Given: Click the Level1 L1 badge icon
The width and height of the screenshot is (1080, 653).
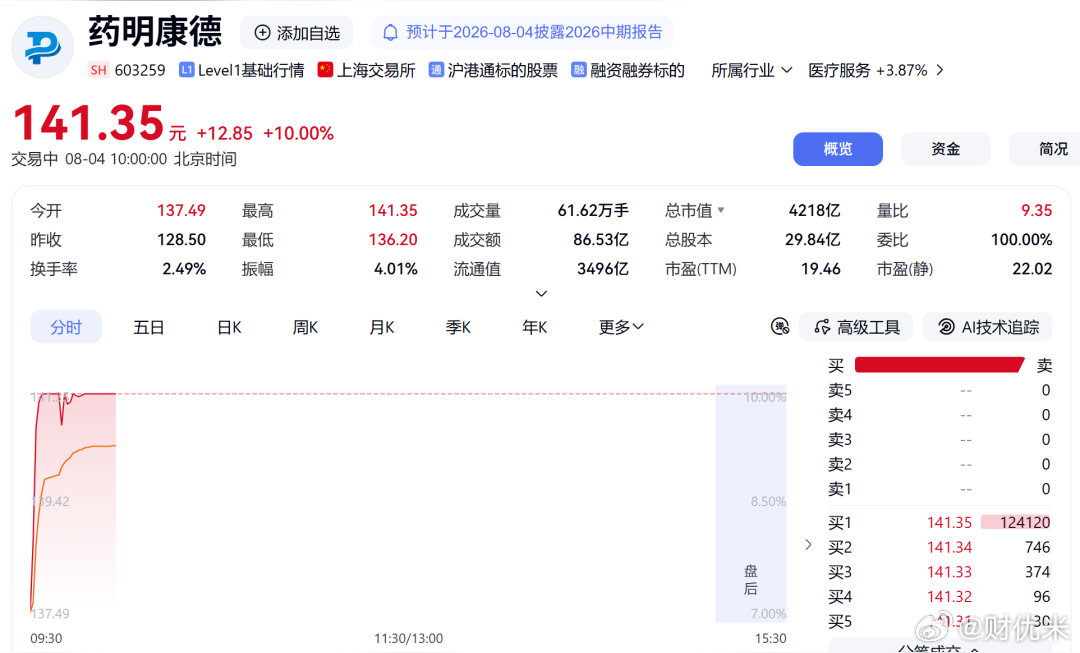Looking at the screenshot, I should tap(186, 70).
